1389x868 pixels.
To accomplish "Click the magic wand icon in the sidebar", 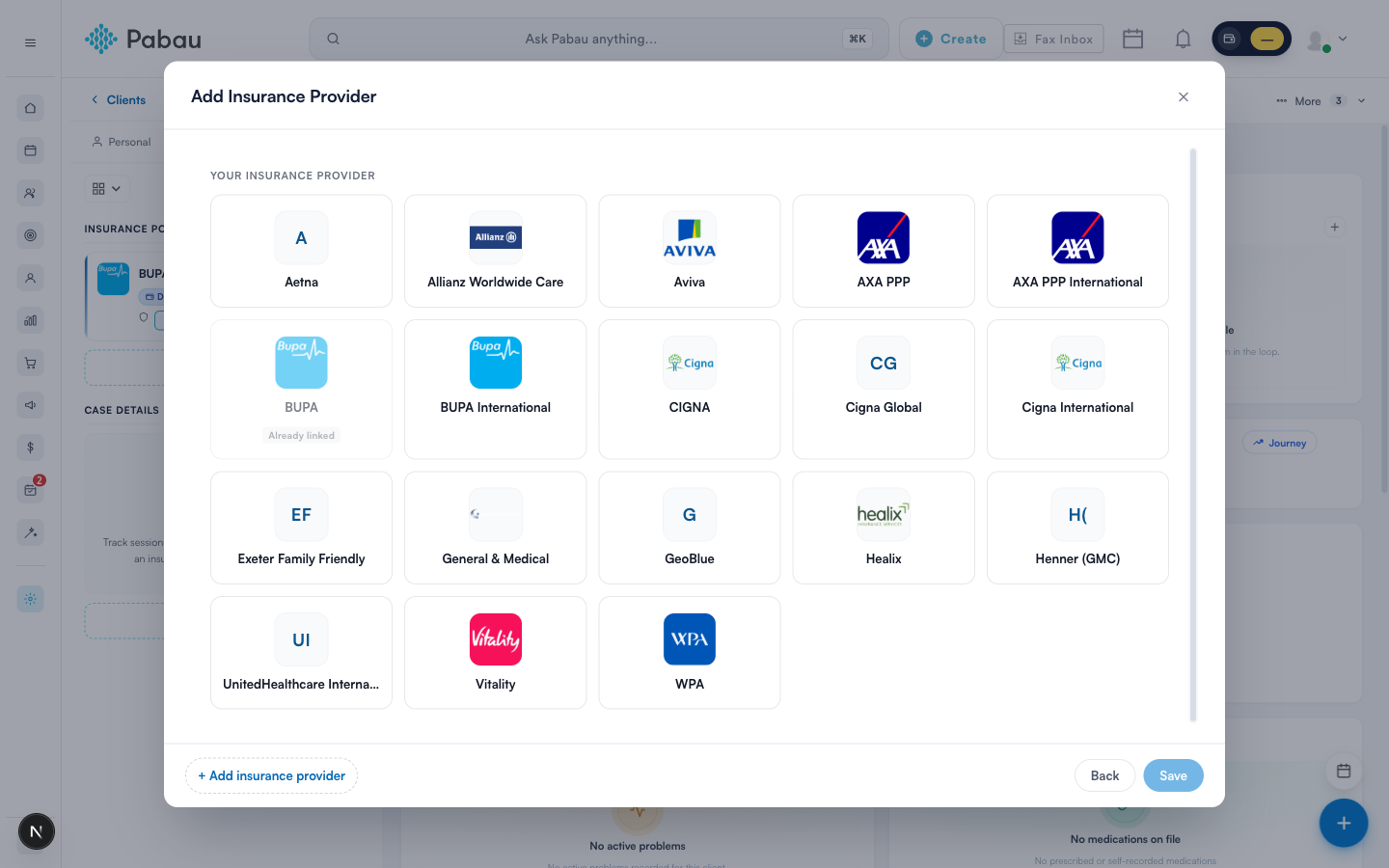I will pyautogui.click(x=30, y=532).
